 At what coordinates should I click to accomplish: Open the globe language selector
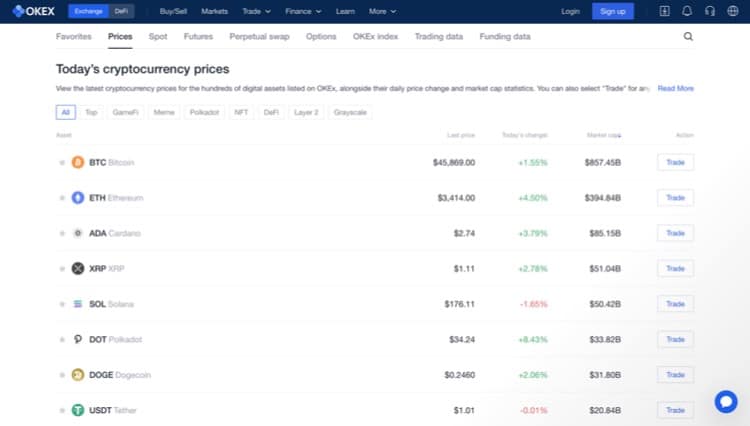[731, 11]
